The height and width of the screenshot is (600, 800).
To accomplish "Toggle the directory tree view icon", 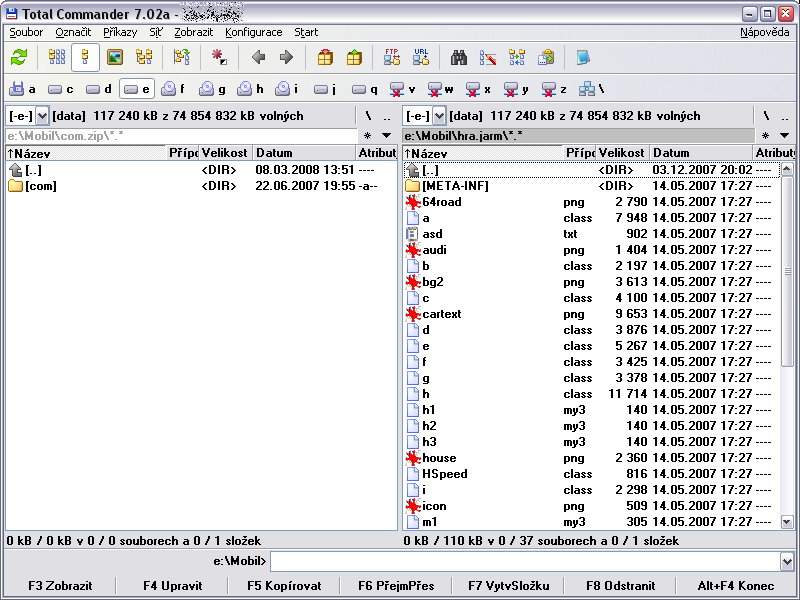I will (x=144, y=57).
